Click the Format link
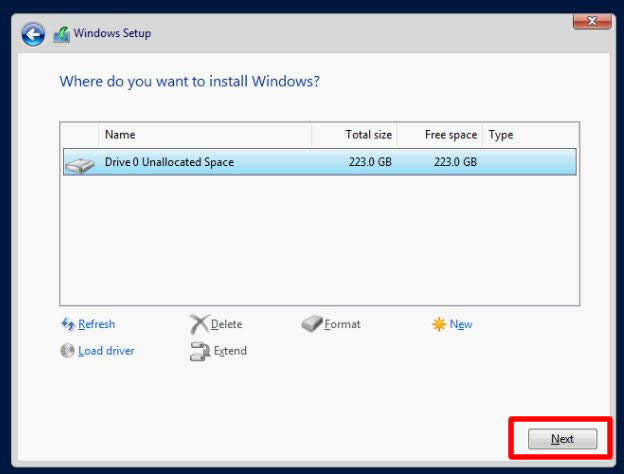624x474 pixels. (x=342, y=324)
